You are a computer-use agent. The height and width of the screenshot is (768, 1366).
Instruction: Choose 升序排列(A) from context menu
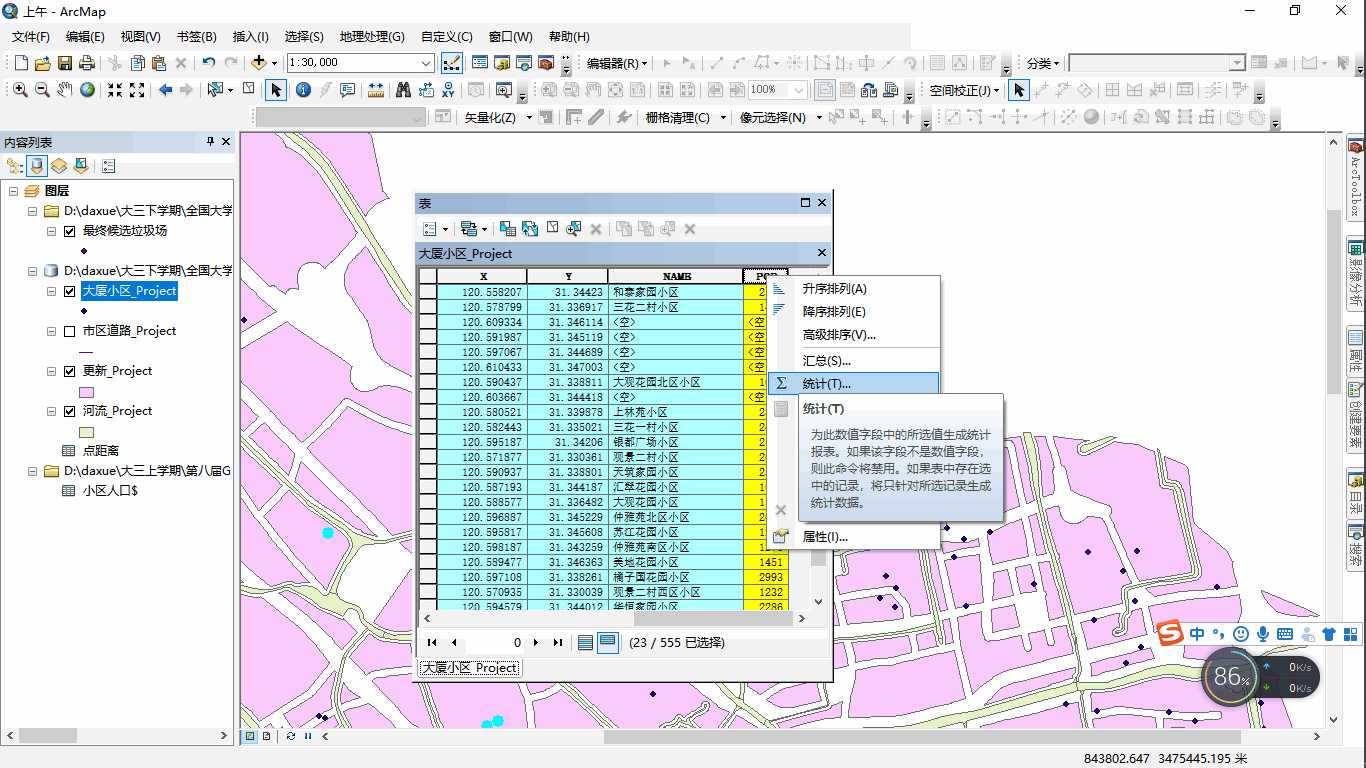tap(855, 288)
